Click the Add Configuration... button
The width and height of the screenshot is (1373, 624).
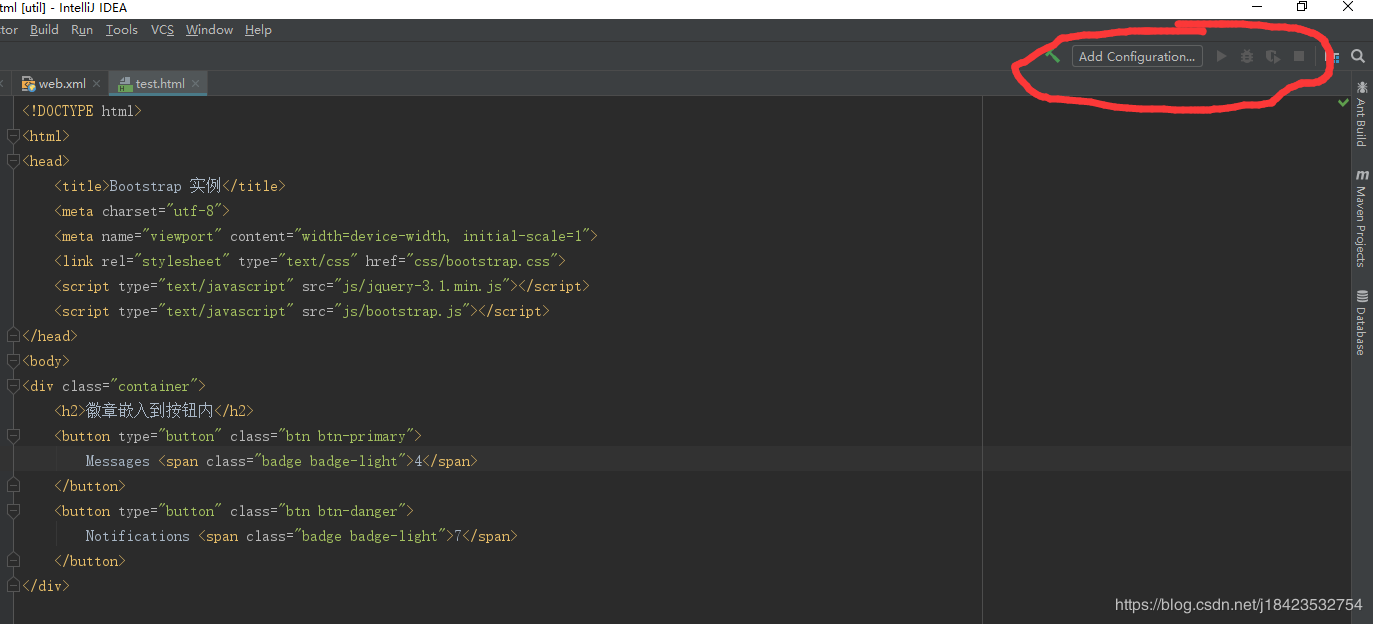tap(1137, 57)
